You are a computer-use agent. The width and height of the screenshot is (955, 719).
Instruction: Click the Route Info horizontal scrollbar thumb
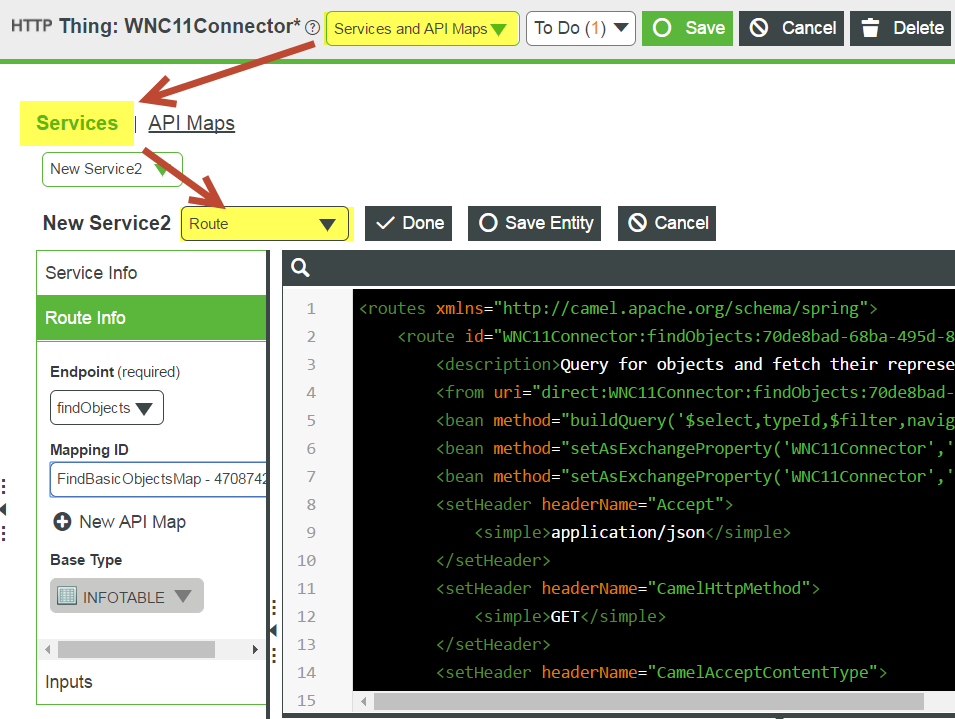point(136,650)
